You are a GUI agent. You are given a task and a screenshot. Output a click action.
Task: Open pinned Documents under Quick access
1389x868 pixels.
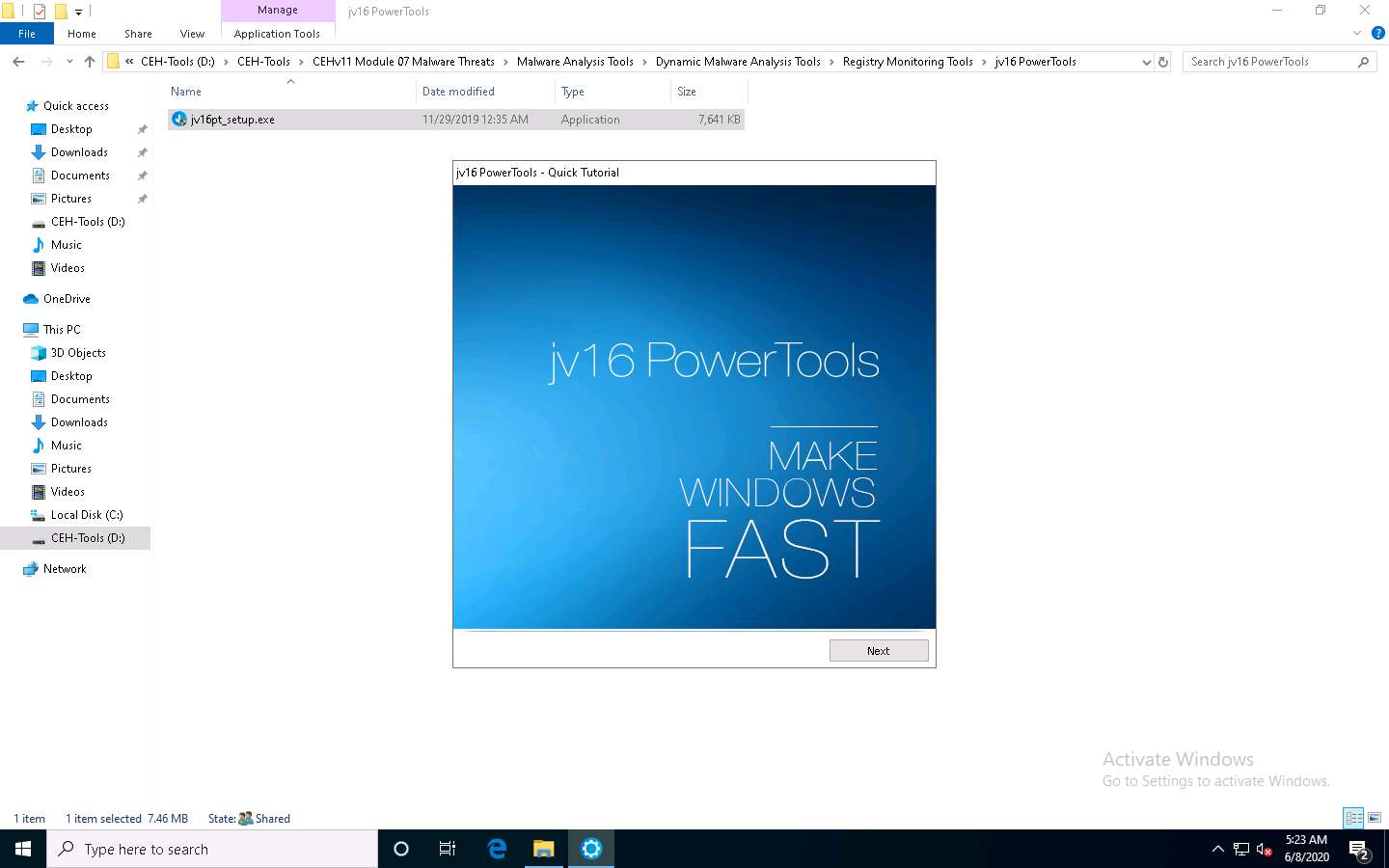click(80, 176)
